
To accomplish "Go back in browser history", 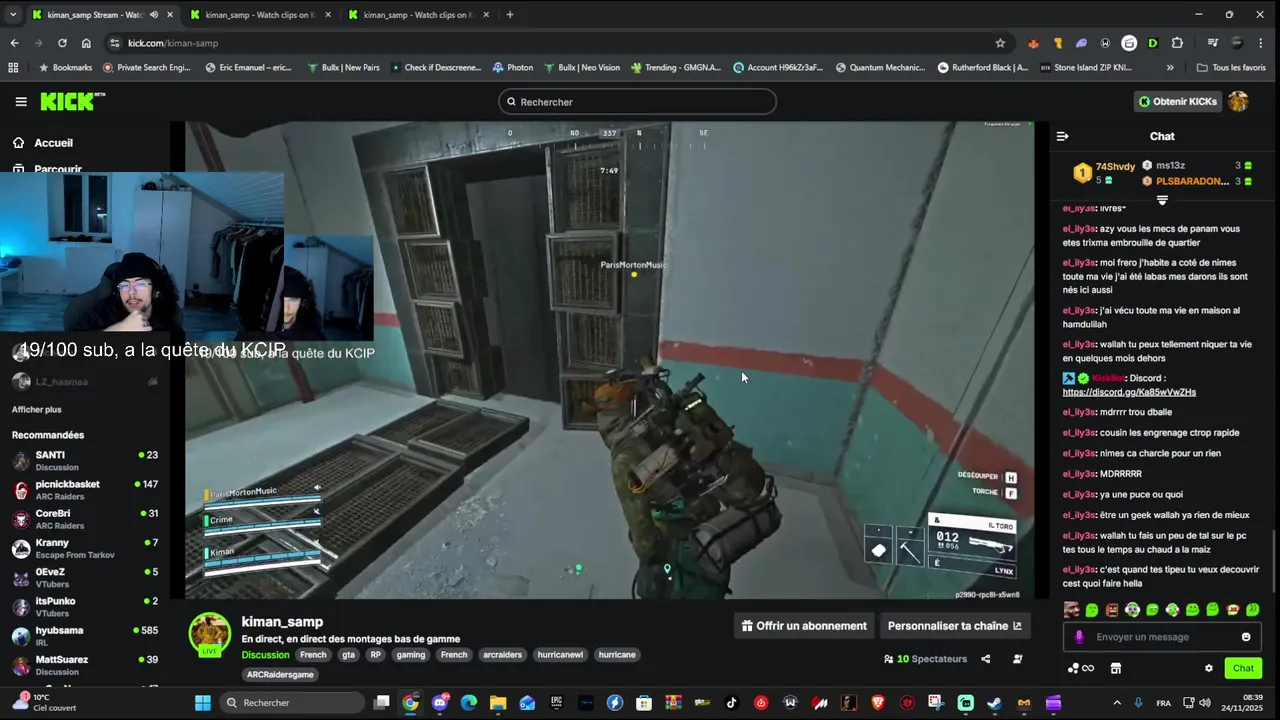I will click(14, 43).
